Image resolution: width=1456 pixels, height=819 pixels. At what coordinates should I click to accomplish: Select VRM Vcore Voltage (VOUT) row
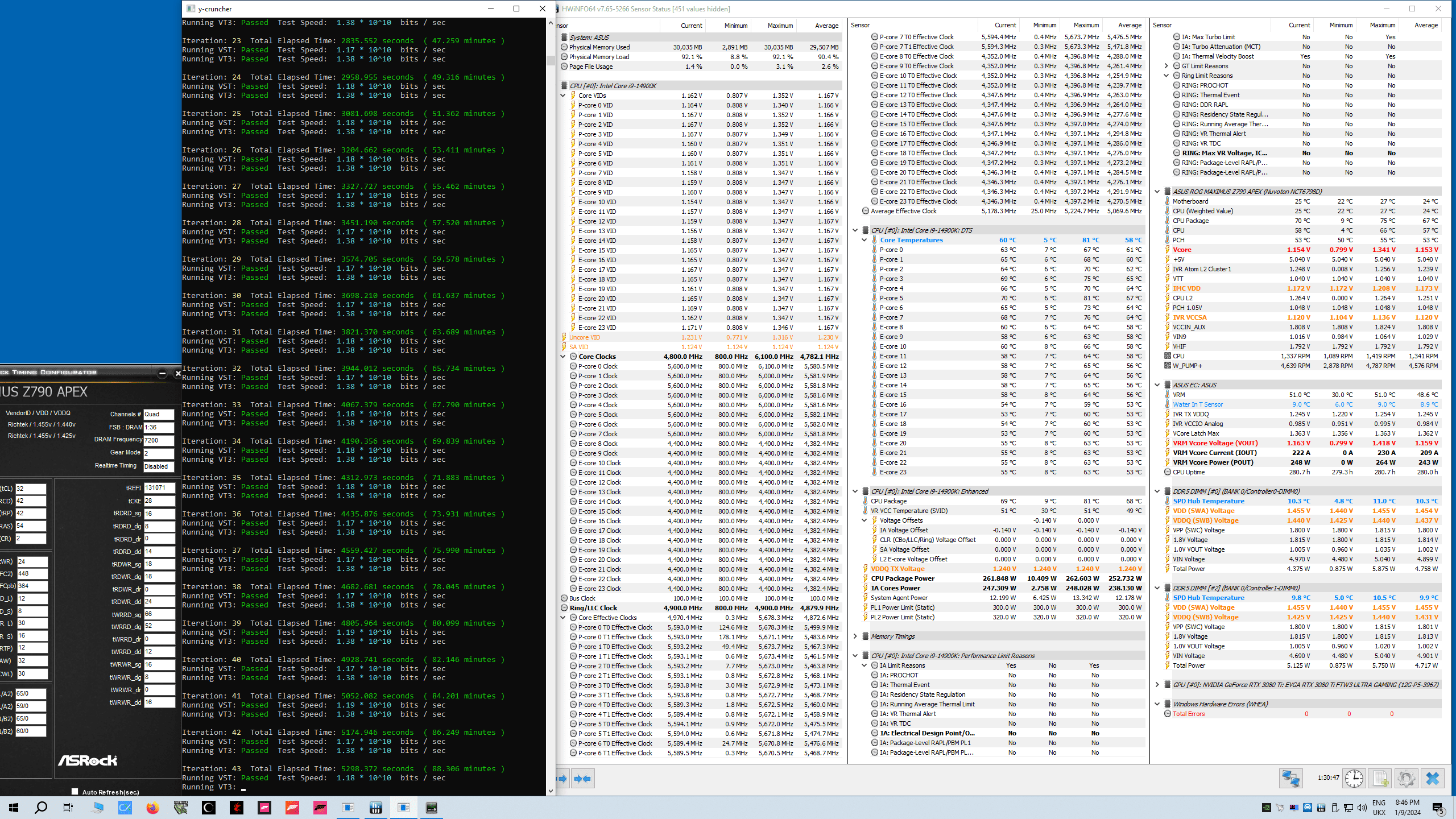1302,443
